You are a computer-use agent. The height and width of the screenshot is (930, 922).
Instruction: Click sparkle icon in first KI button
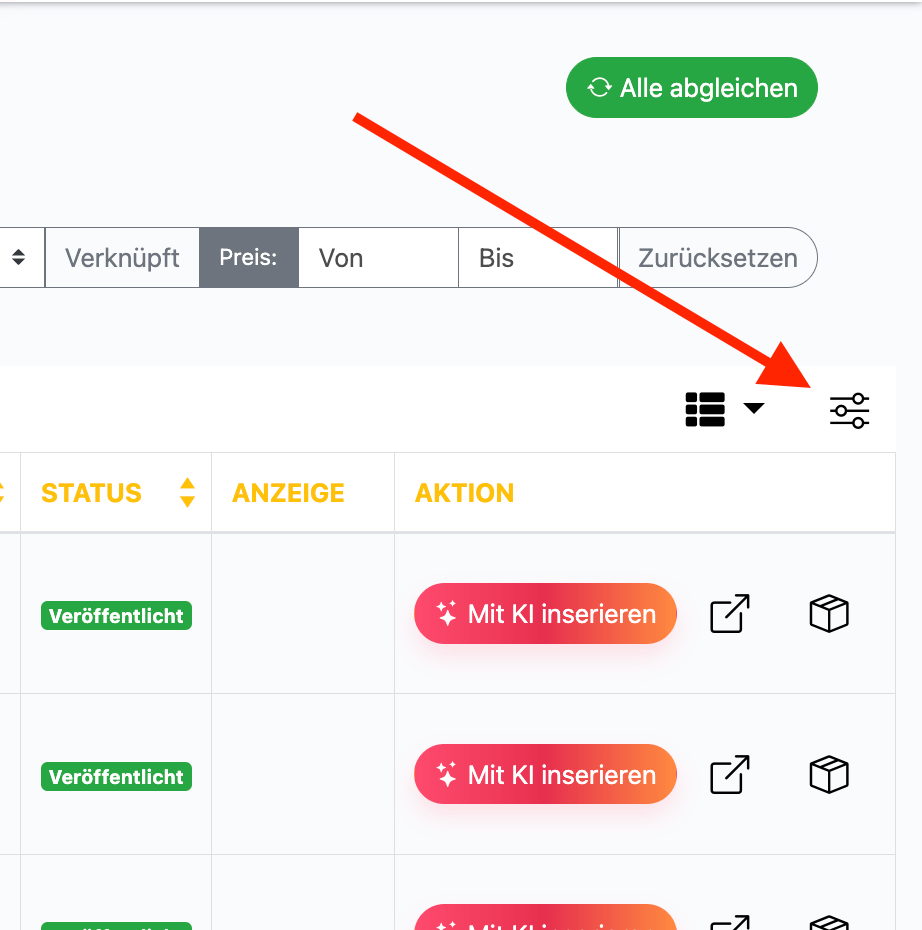pos(446,614)
